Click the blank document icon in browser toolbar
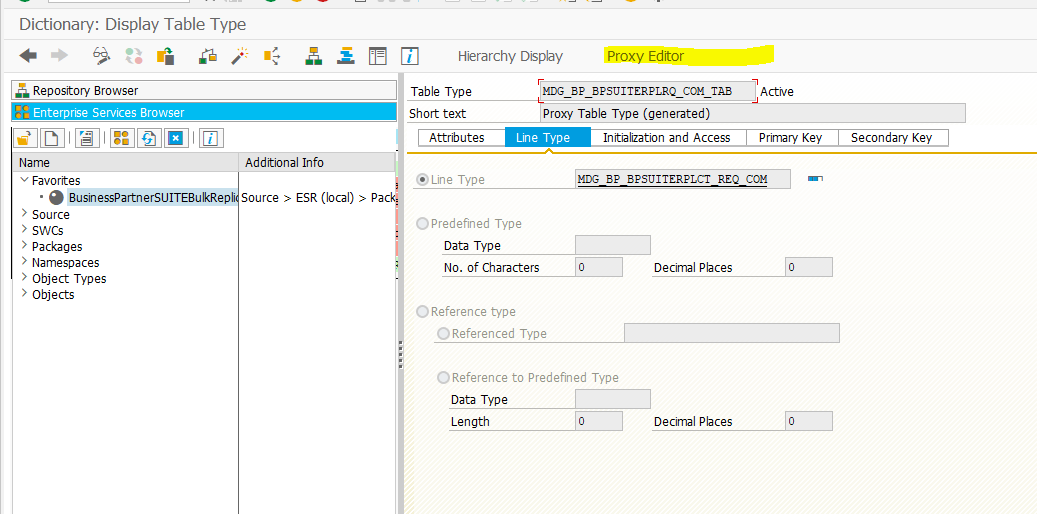The image size is (1037, 514). 52,138
